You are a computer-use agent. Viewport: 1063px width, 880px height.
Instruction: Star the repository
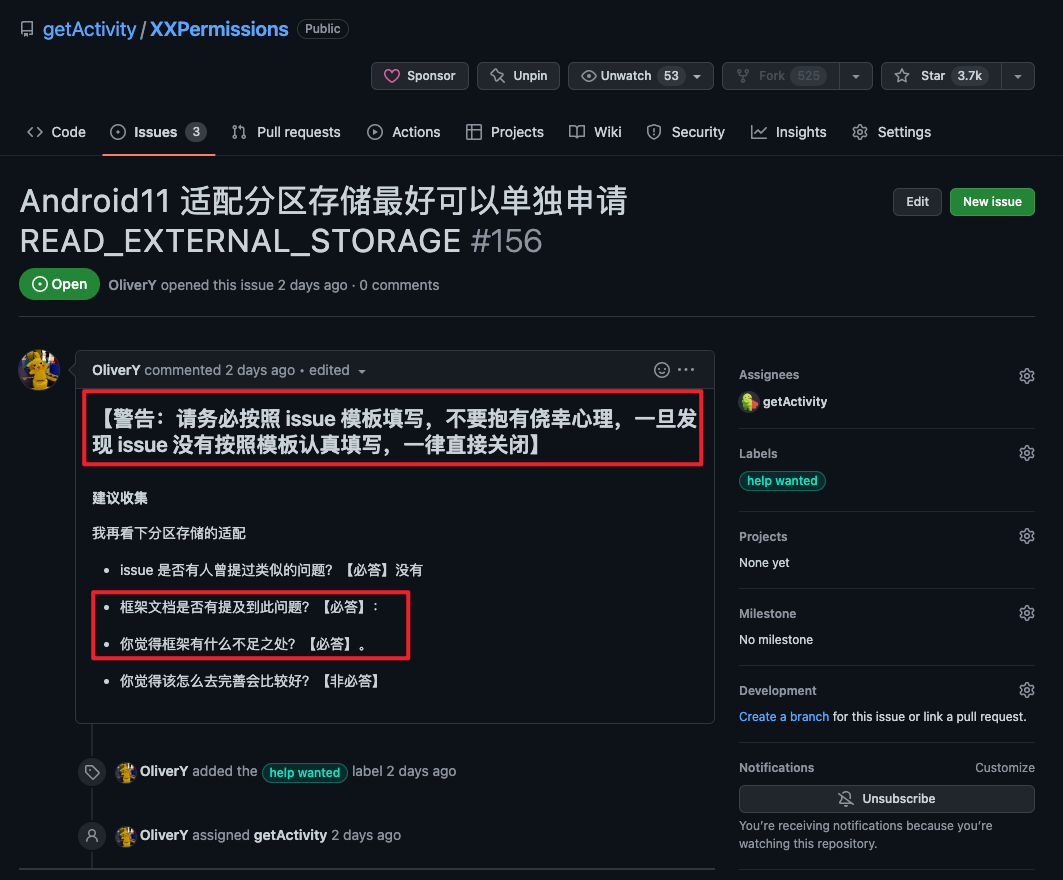(x=941, y=76)
